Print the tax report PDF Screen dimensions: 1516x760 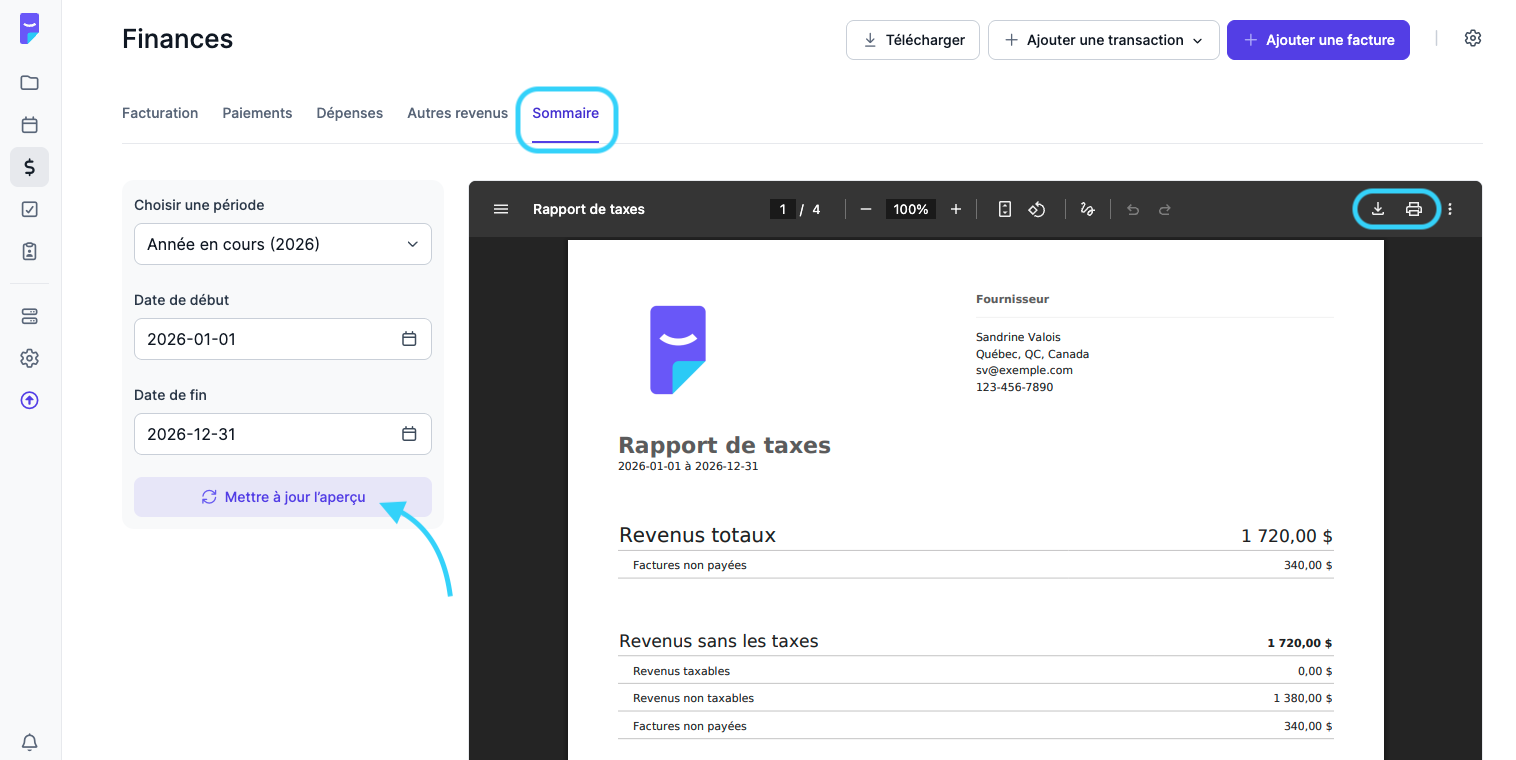pos(1413,209)
